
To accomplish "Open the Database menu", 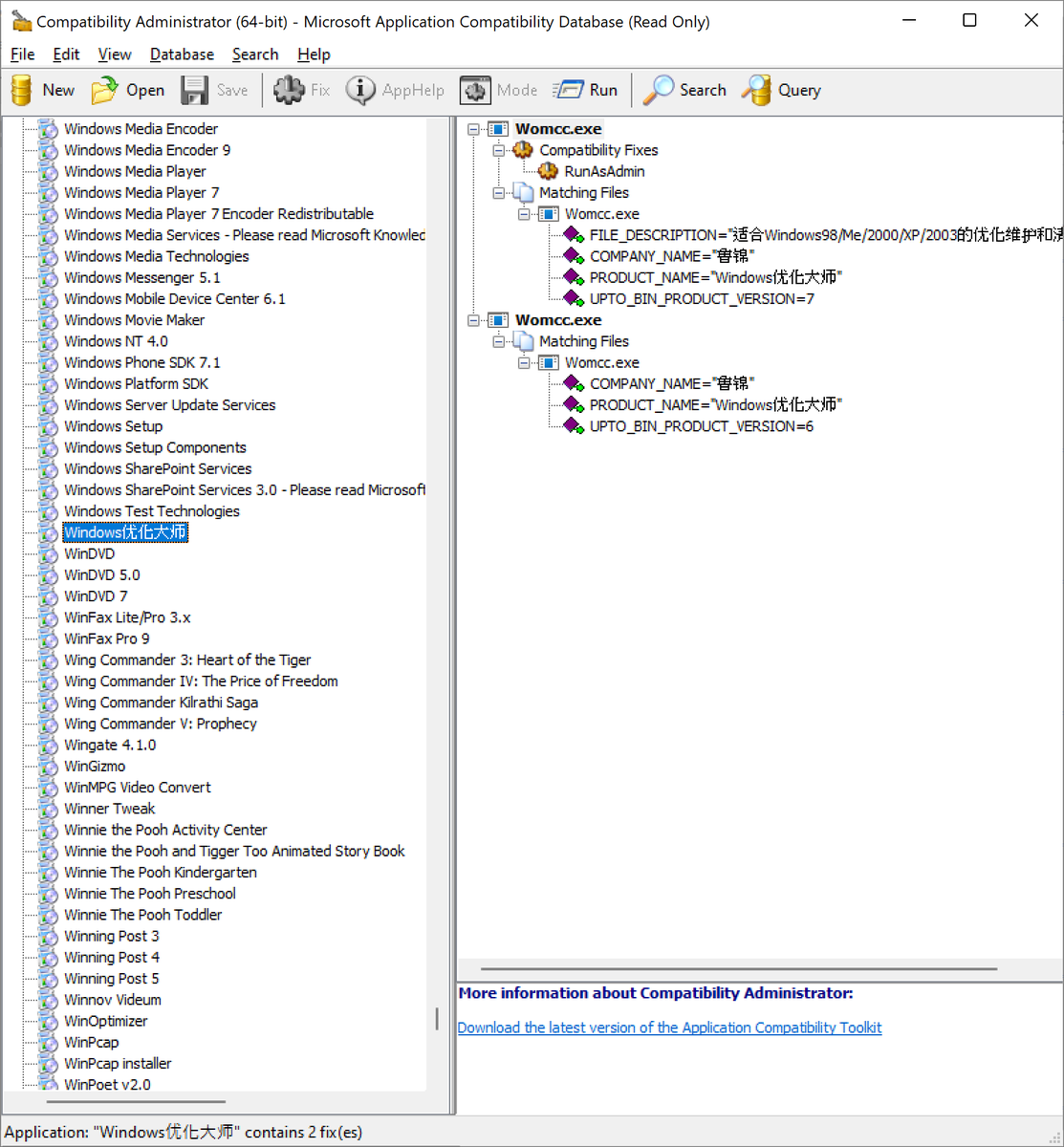I will click(x=182, y=54).
